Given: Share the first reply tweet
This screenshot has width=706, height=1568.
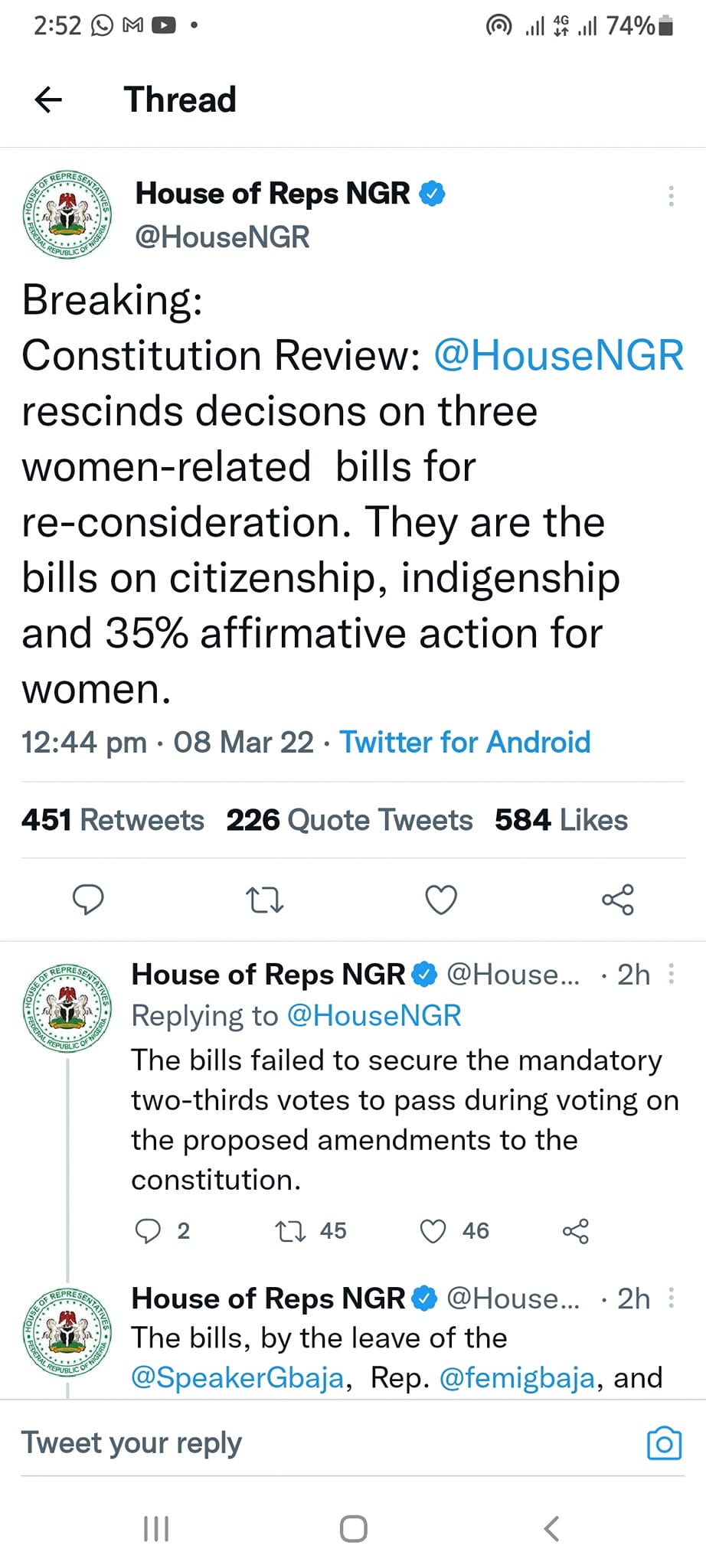Looking at the screenshot, I should (x=576, y=1231).
